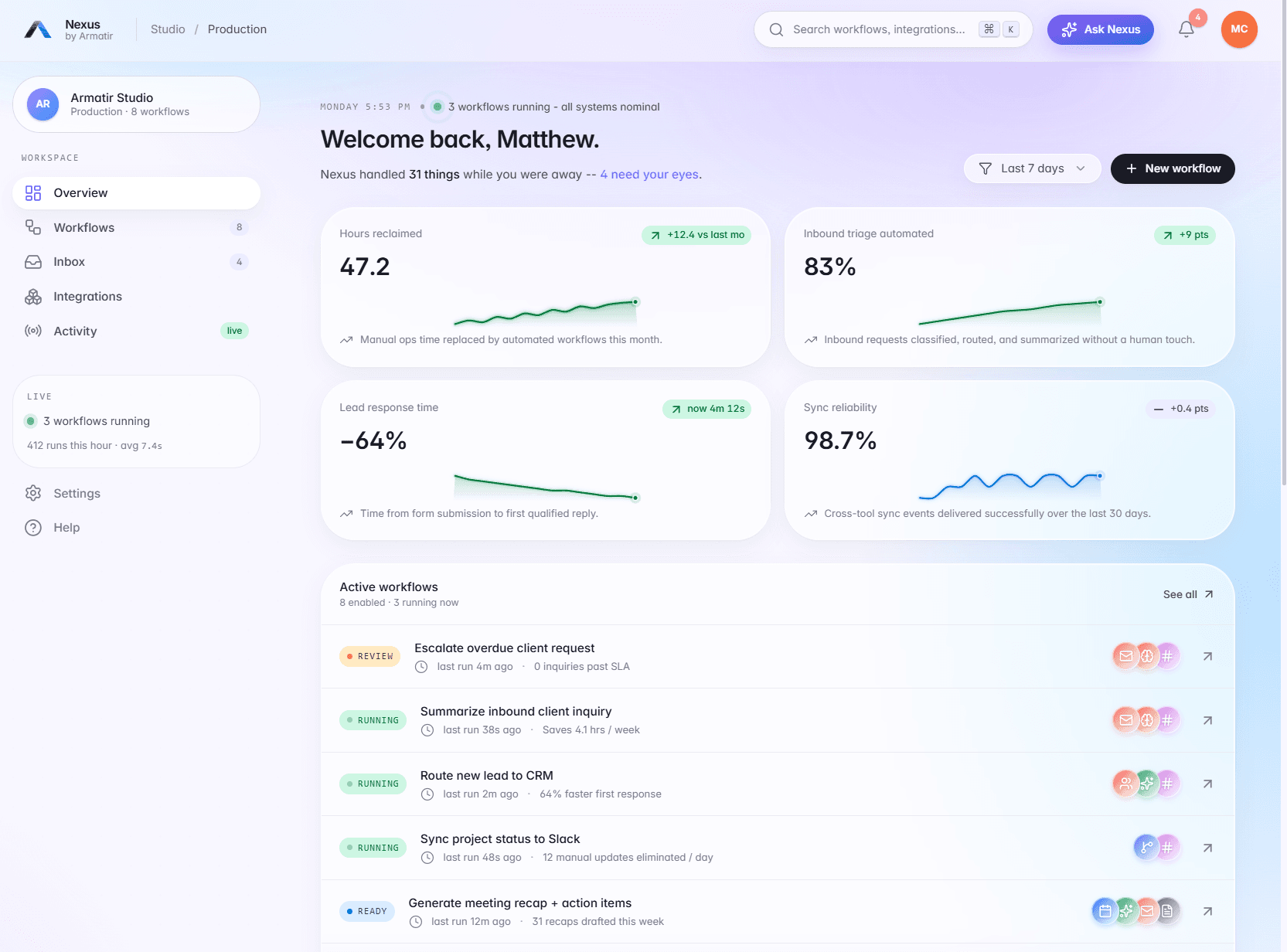
Task: Open the Armatir Studio workspace switcher
Action: pos(136,104)
